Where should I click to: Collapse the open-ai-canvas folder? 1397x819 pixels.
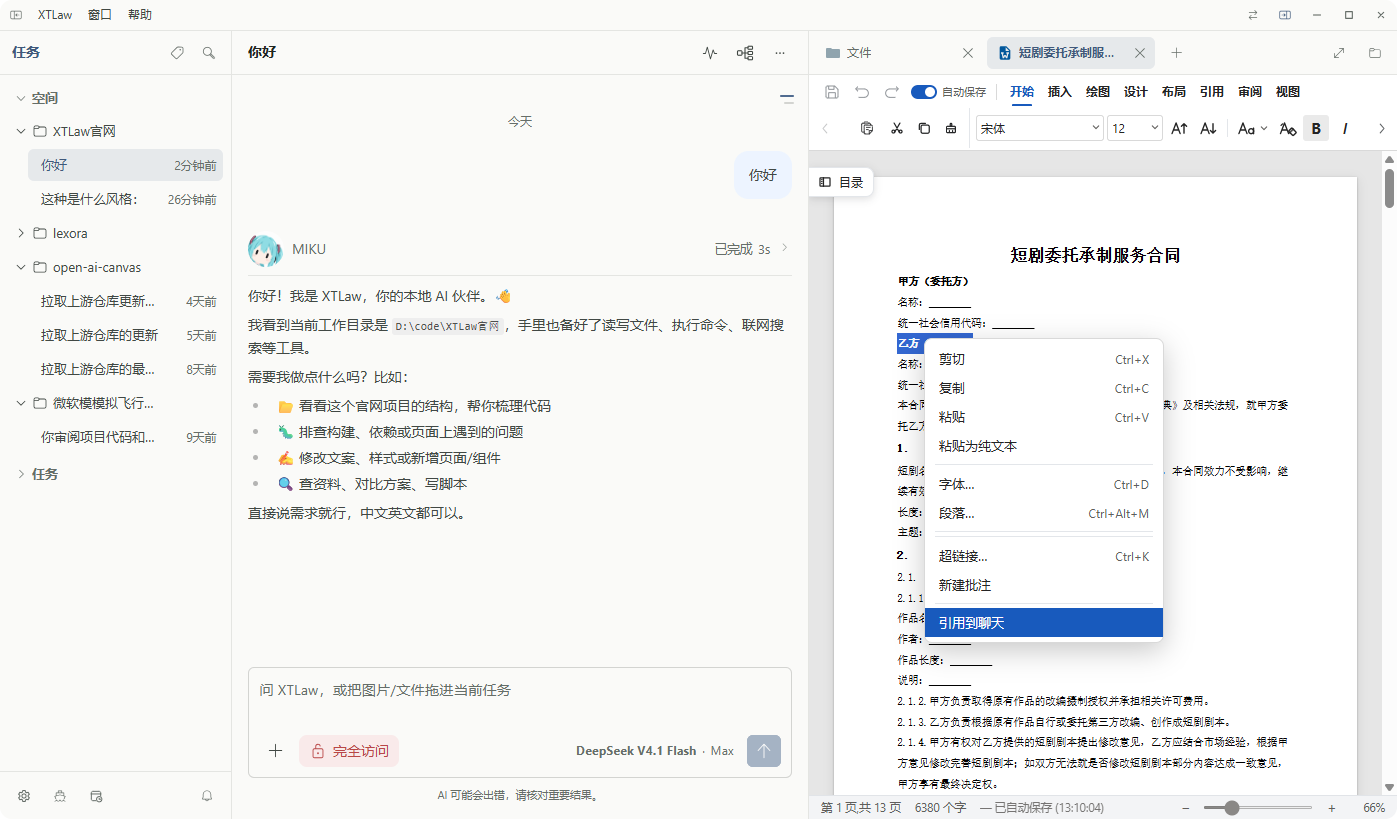(x=22, y=267)
